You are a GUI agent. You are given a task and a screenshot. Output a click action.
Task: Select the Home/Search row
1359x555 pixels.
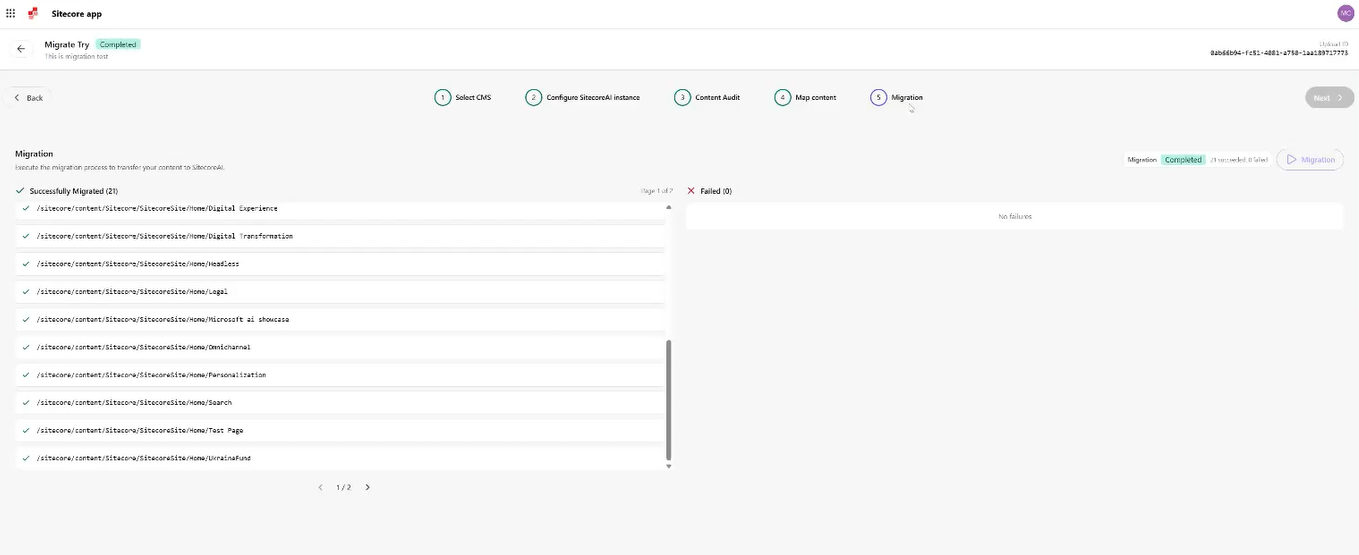click(339, 402)
